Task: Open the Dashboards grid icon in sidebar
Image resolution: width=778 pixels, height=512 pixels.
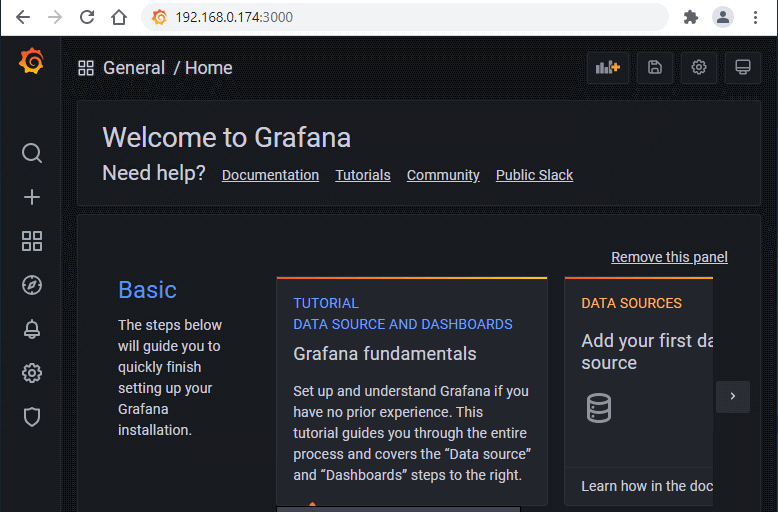Action: [32, 241]
